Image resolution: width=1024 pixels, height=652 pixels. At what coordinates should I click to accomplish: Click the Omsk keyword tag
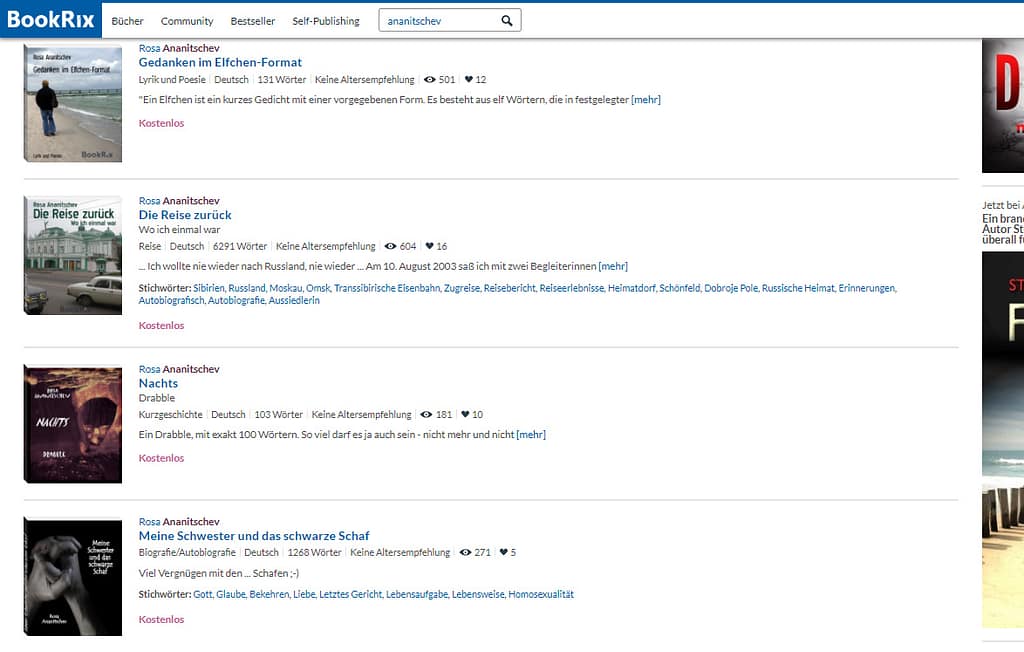(x=319, y=288)
